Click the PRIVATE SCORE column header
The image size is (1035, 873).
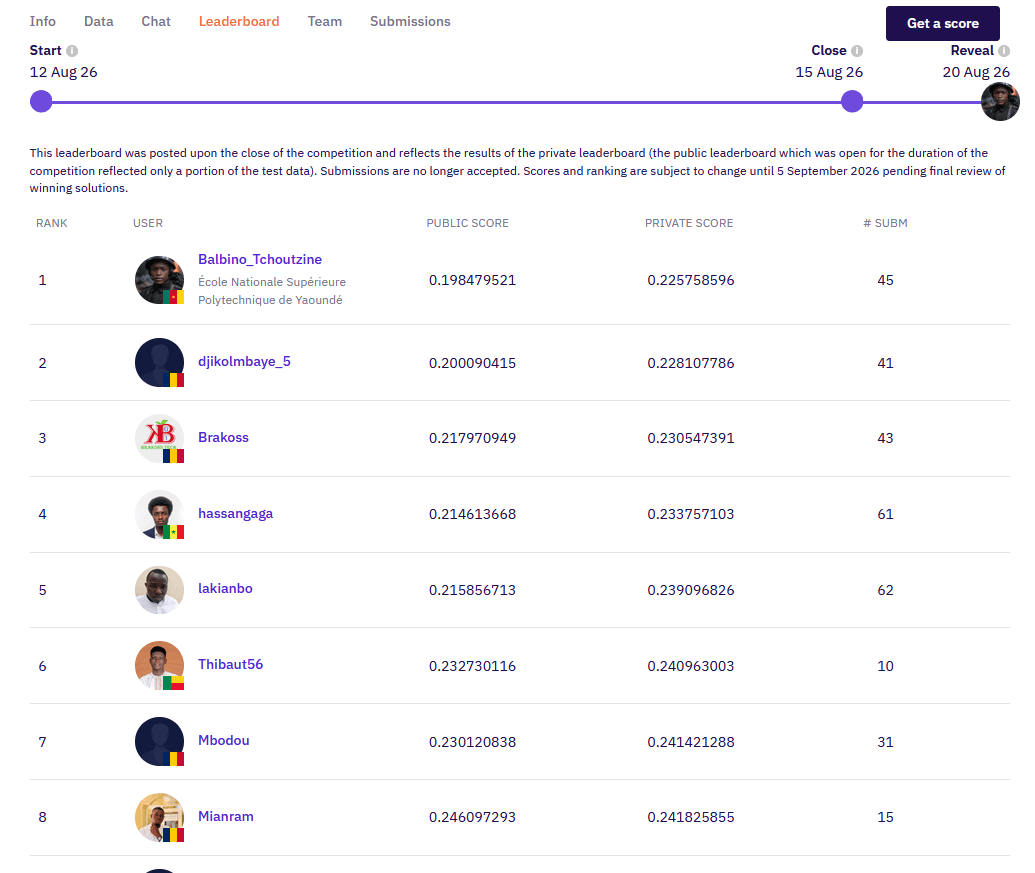pyautogui.click(x=688, y=223)
